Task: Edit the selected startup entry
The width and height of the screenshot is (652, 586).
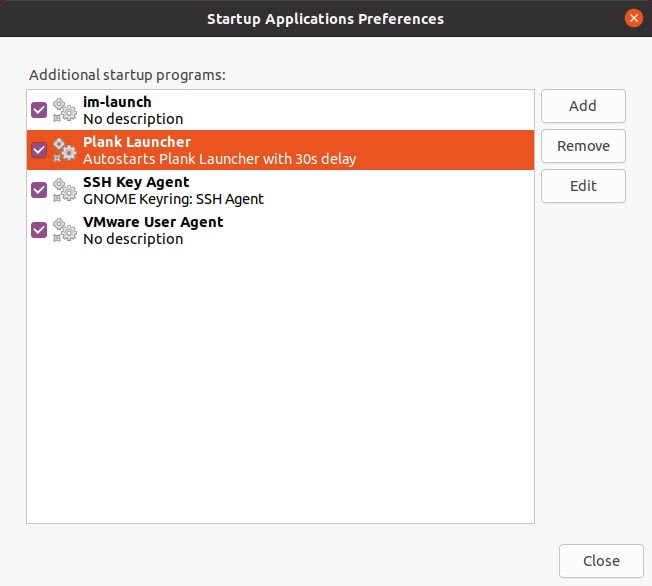Action: tap(583, 186)
